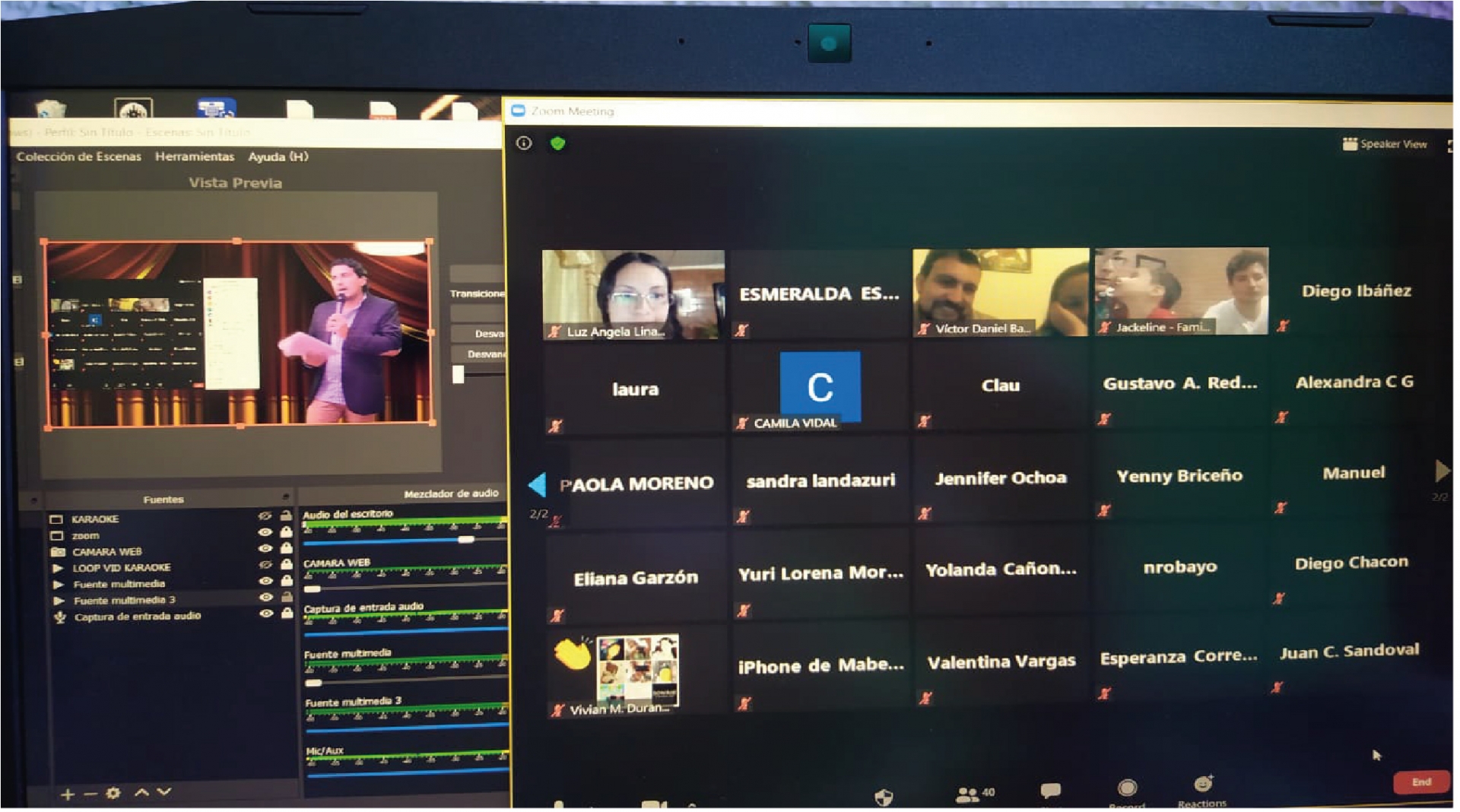Select Luz Angela participant video tile
Screen dimensions: 1460x812
point(633,294)
